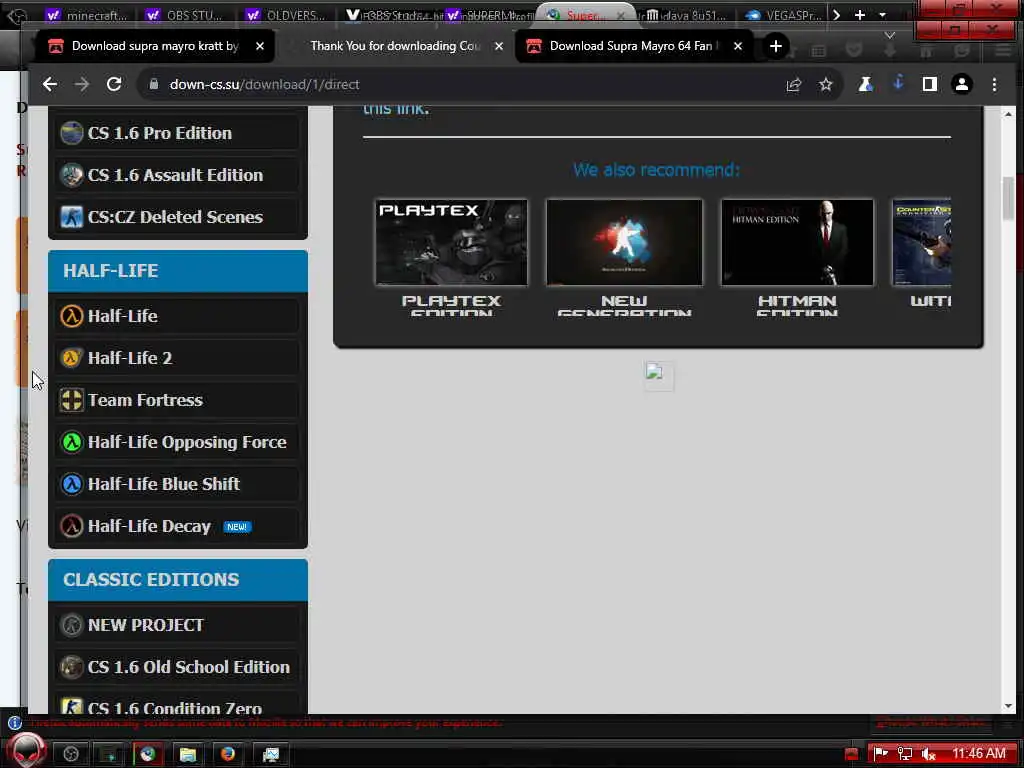1024x768 pixels.
Task: Click the Half-Life orange lambda icon
Action: point(72,316)
